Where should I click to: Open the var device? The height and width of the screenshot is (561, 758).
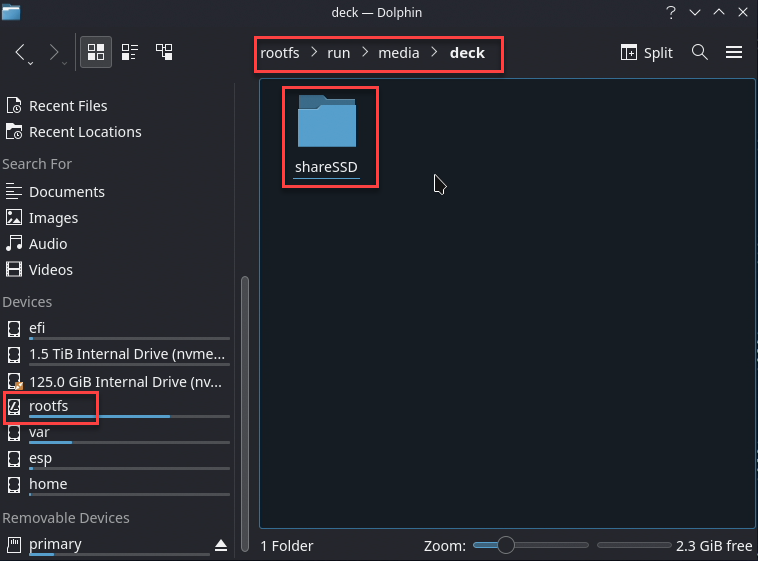(x=117, y=433)
